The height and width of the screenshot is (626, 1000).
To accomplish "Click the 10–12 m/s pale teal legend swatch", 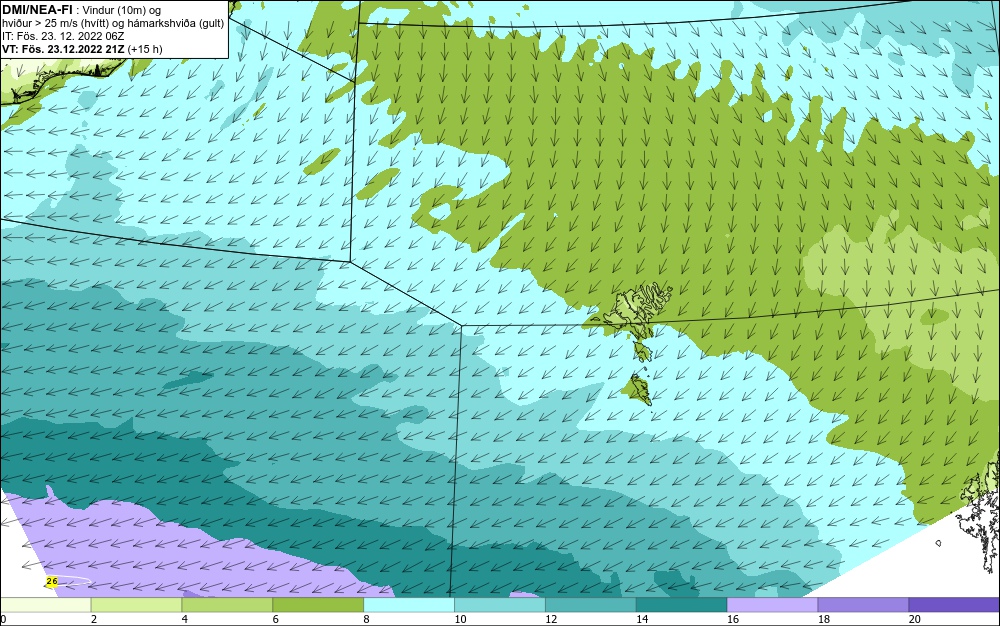I will pyautogui.click(x=500, y=605).
